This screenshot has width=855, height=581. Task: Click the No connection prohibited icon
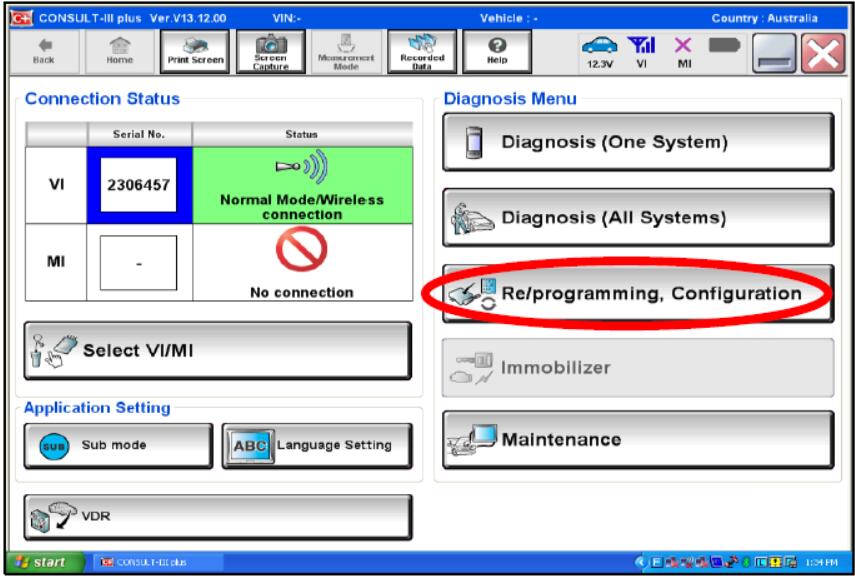(x=302, y=249)
